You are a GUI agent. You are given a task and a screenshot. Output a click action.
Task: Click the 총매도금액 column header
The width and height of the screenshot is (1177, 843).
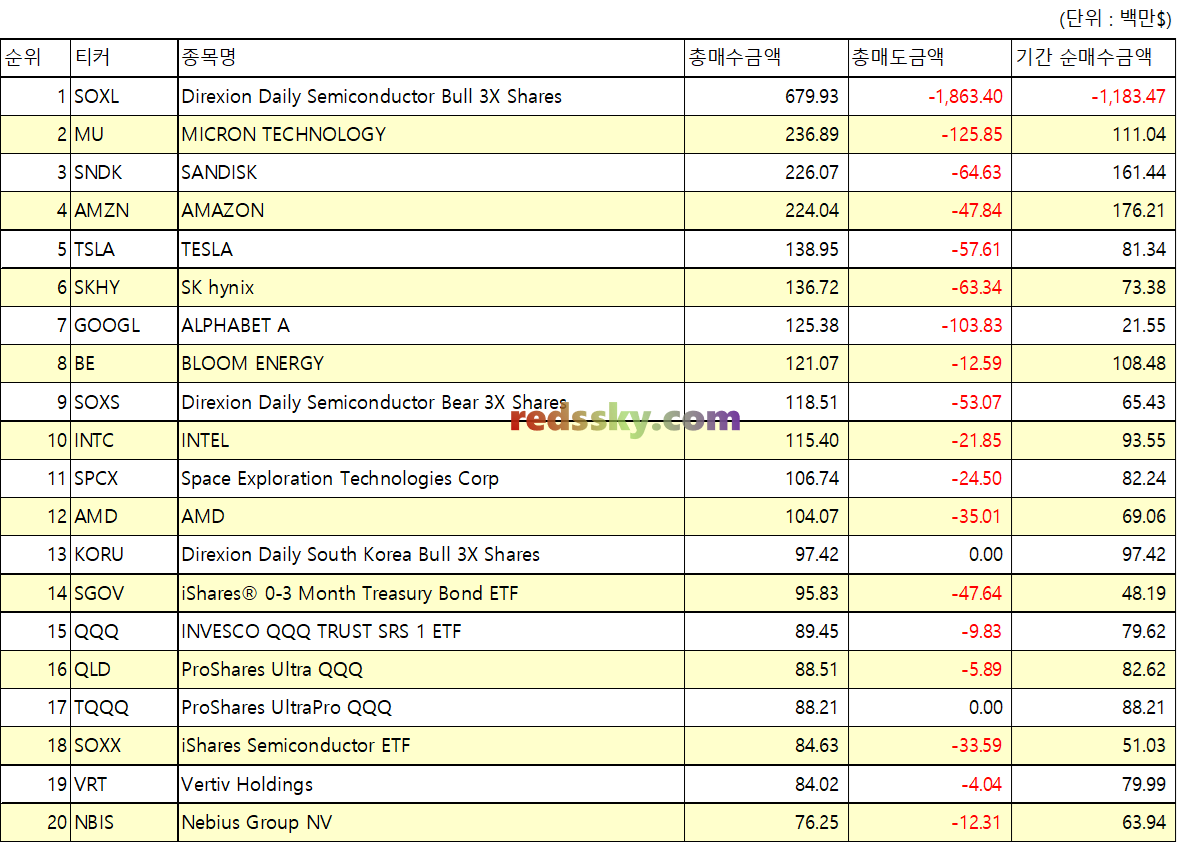tap(930, 58)
